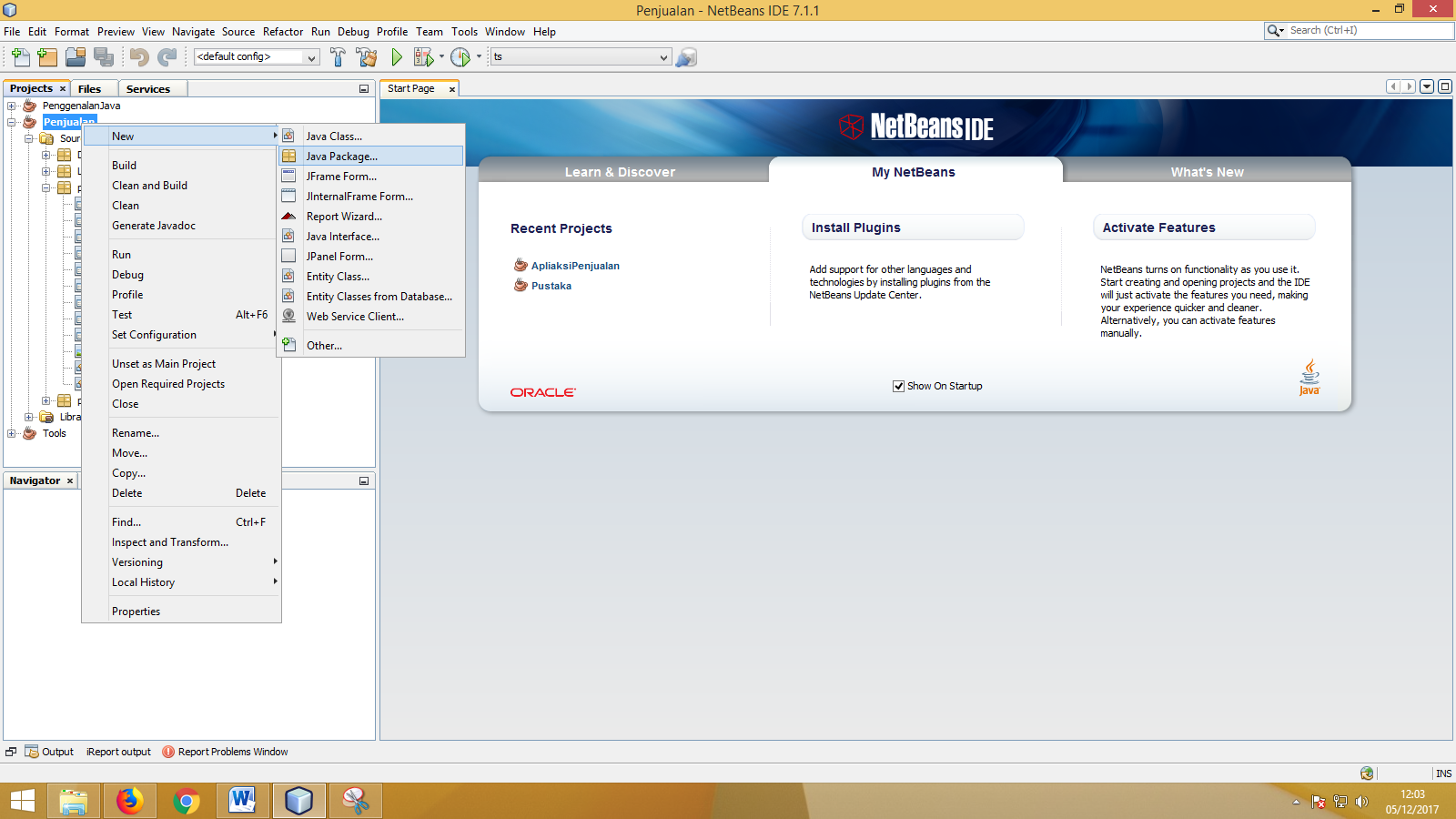This screenshot has height=819, width=1456.
Task: Open the Learn & Discover tab
Action: (x=620, y=171)
